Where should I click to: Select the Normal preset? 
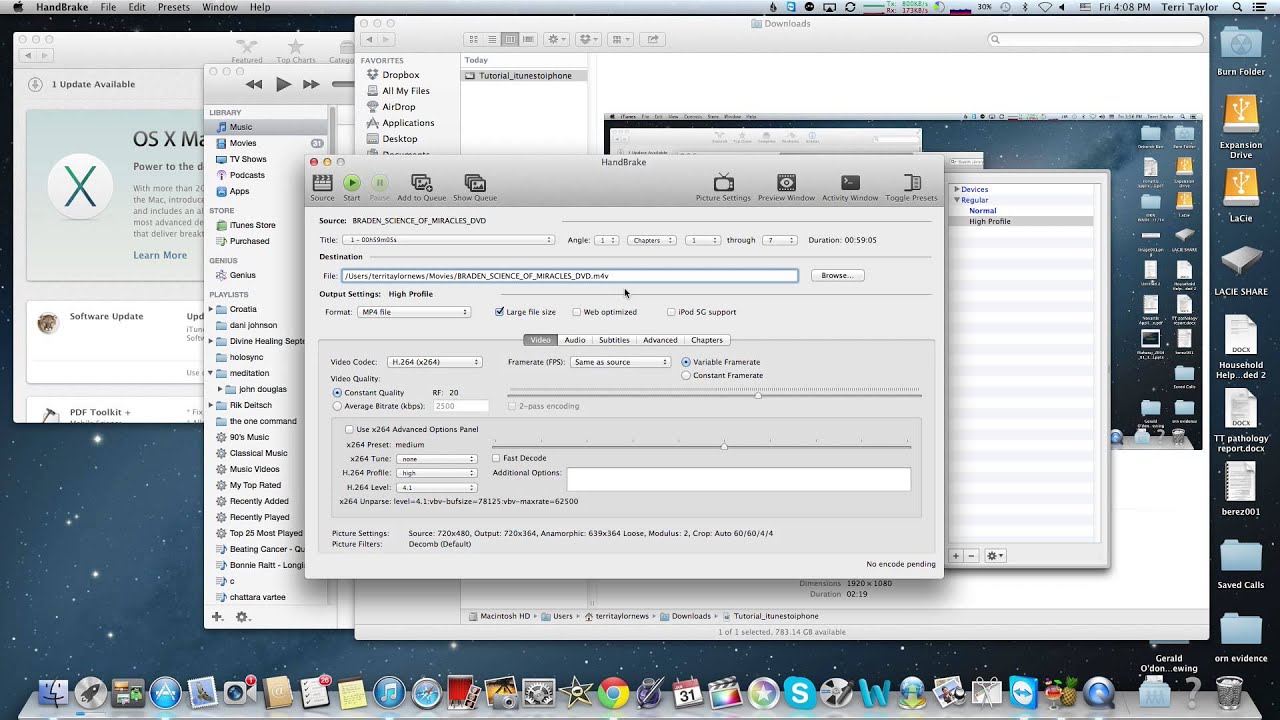pyautogui.click(x=982, y=211)
